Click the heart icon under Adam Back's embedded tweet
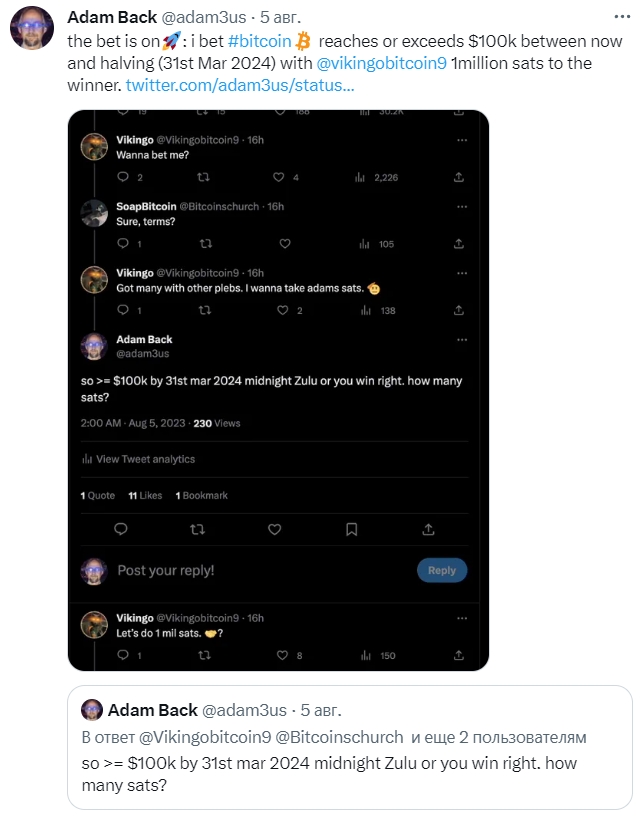The height and width of the screenshot is (816, 644). click(274, 529)
